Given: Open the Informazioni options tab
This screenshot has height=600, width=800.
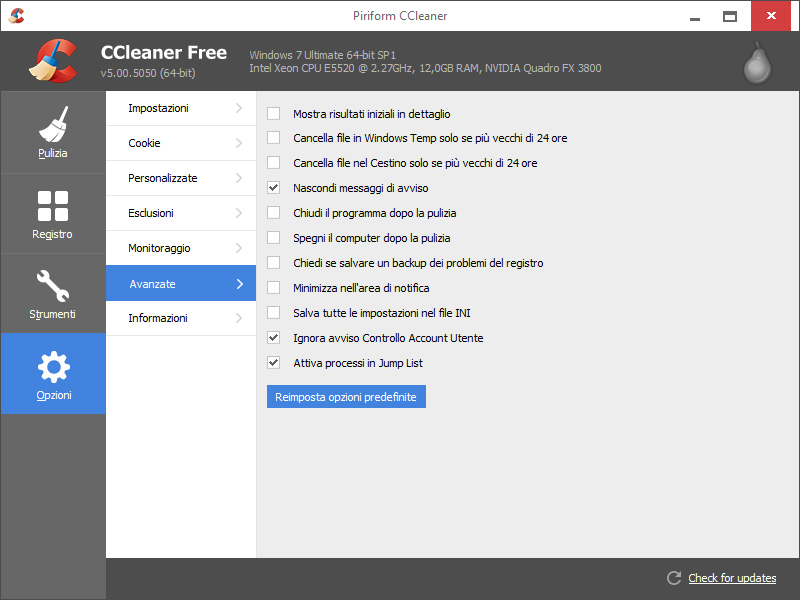Looking at the screenshot, I should pyautogui.click(x=181, y=318).
